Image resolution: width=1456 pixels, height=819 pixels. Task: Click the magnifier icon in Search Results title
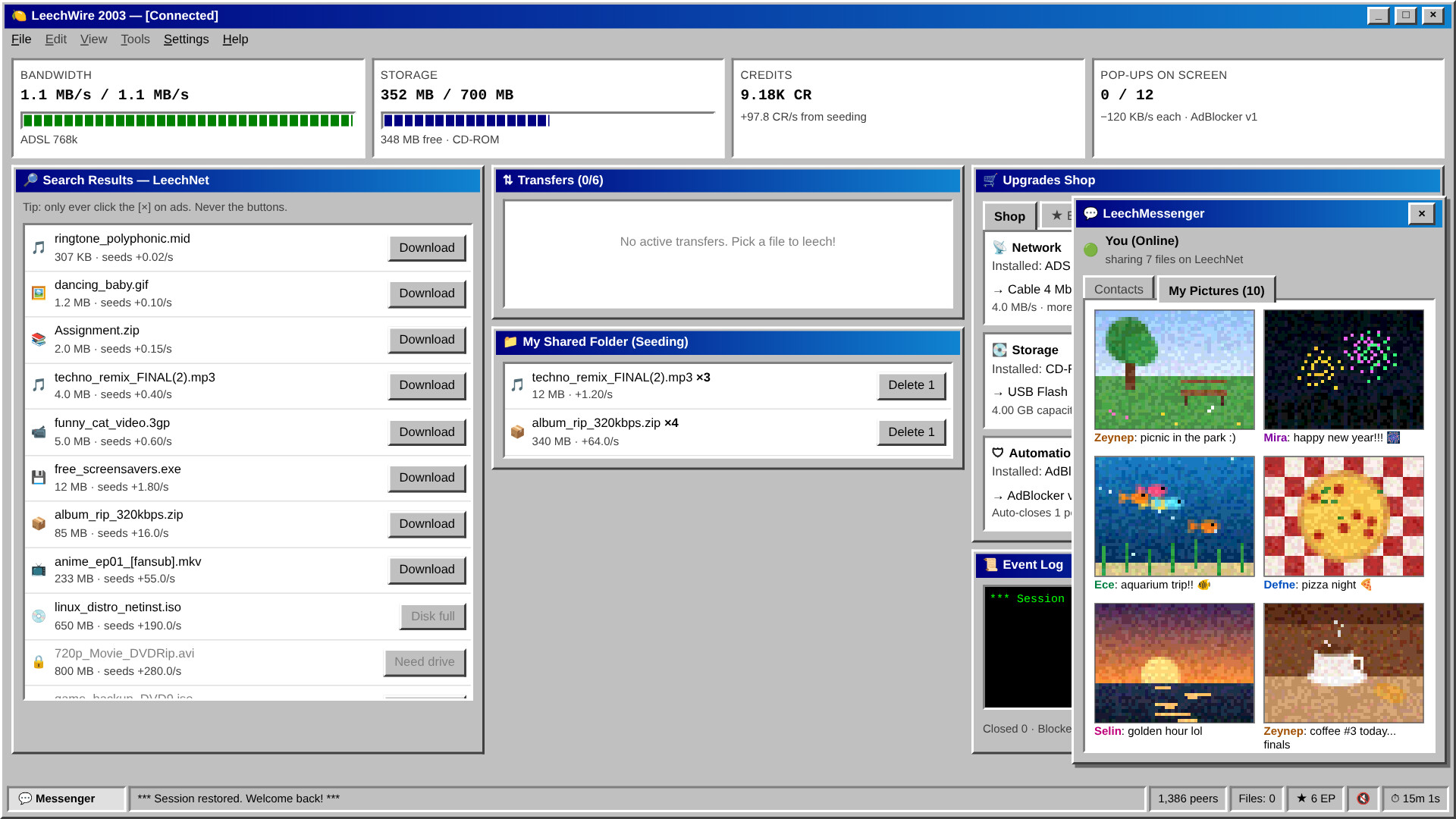[x=30, y=180]
